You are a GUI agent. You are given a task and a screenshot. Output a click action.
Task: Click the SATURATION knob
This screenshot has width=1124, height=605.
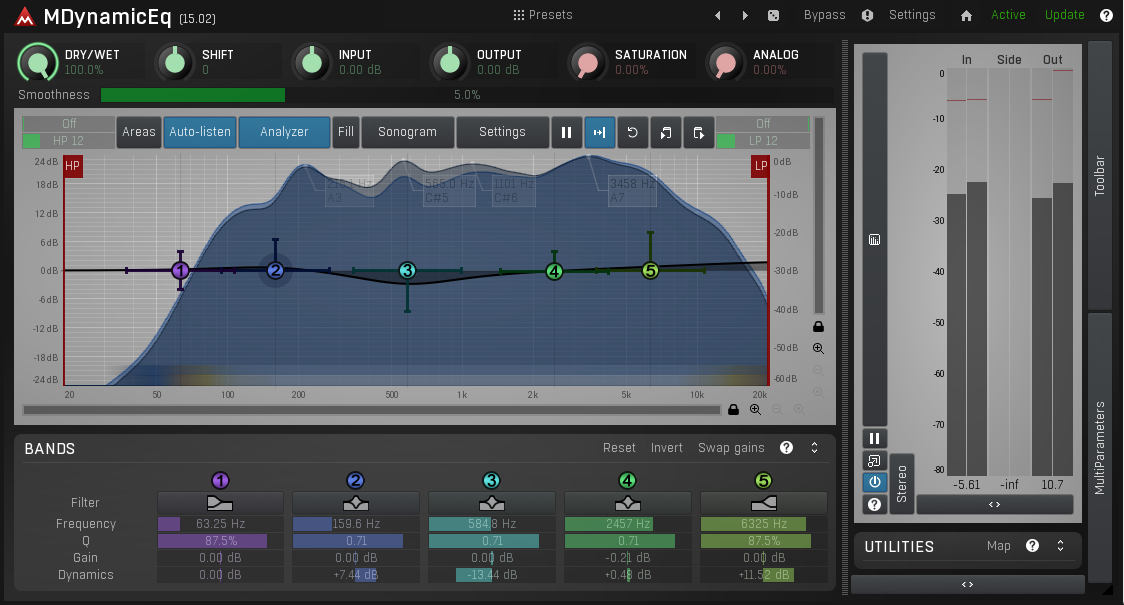click(x=587, y=62)
